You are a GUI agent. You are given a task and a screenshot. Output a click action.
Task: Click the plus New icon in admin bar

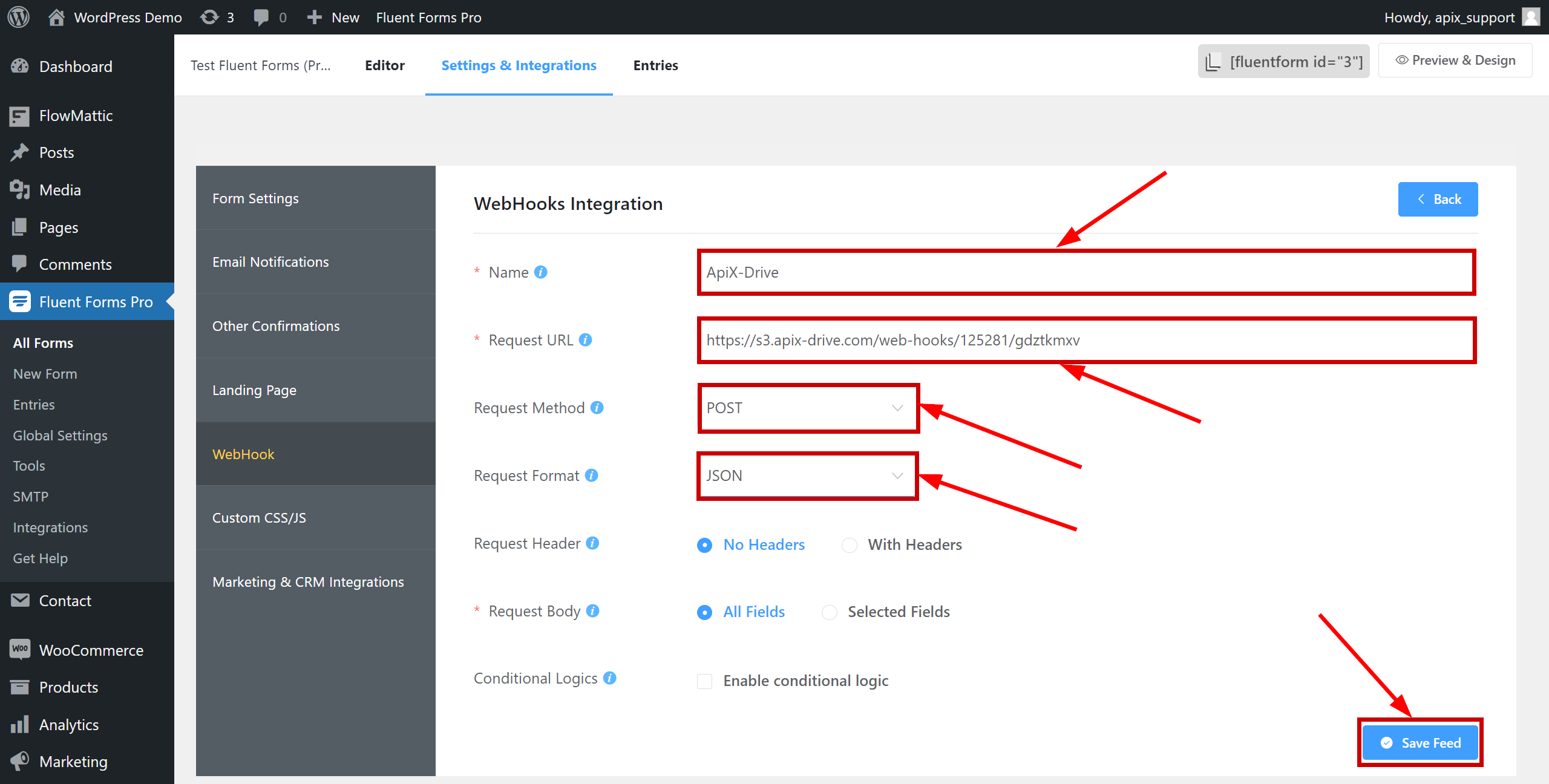coord(314,17)
